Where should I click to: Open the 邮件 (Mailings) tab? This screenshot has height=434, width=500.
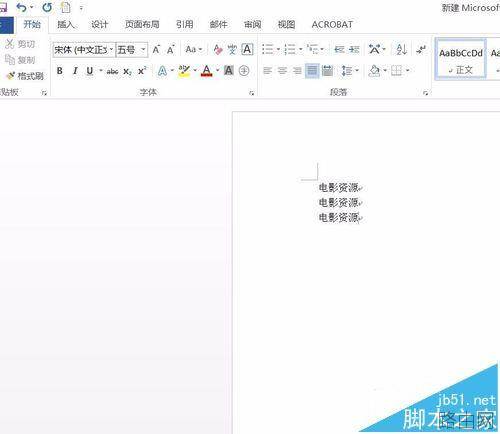[x=218, y=24]
